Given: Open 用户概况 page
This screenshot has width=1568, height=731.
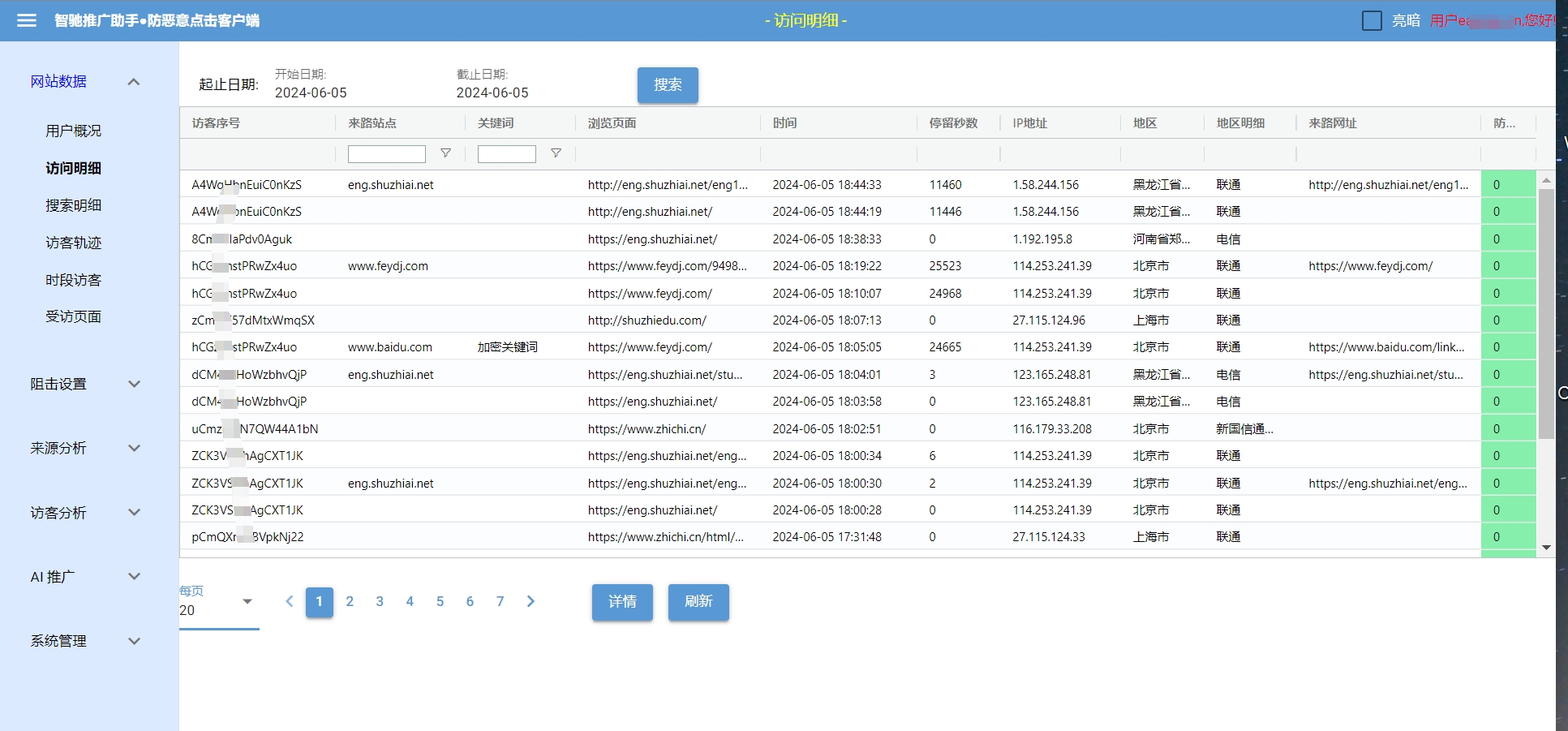Looking at the screenshot, I should pos(73,131).
